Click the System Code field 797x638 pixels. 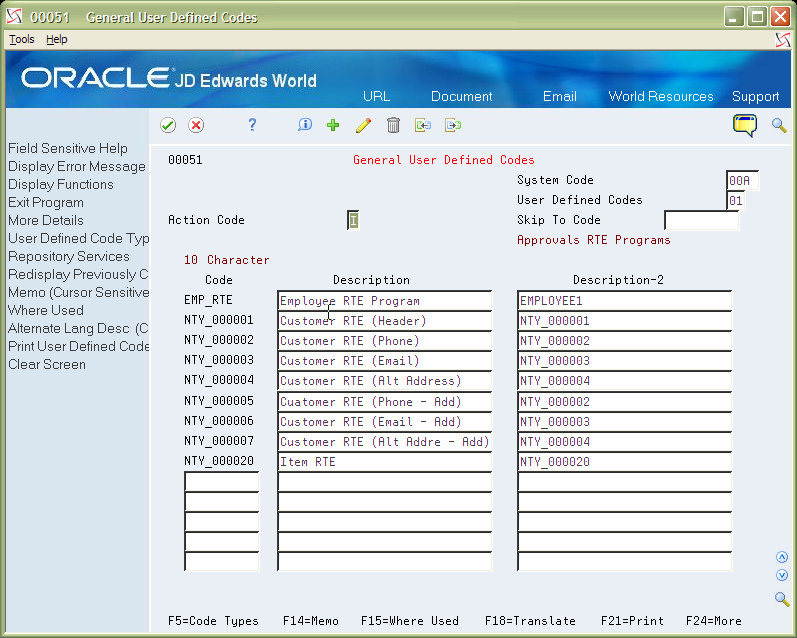743,180
